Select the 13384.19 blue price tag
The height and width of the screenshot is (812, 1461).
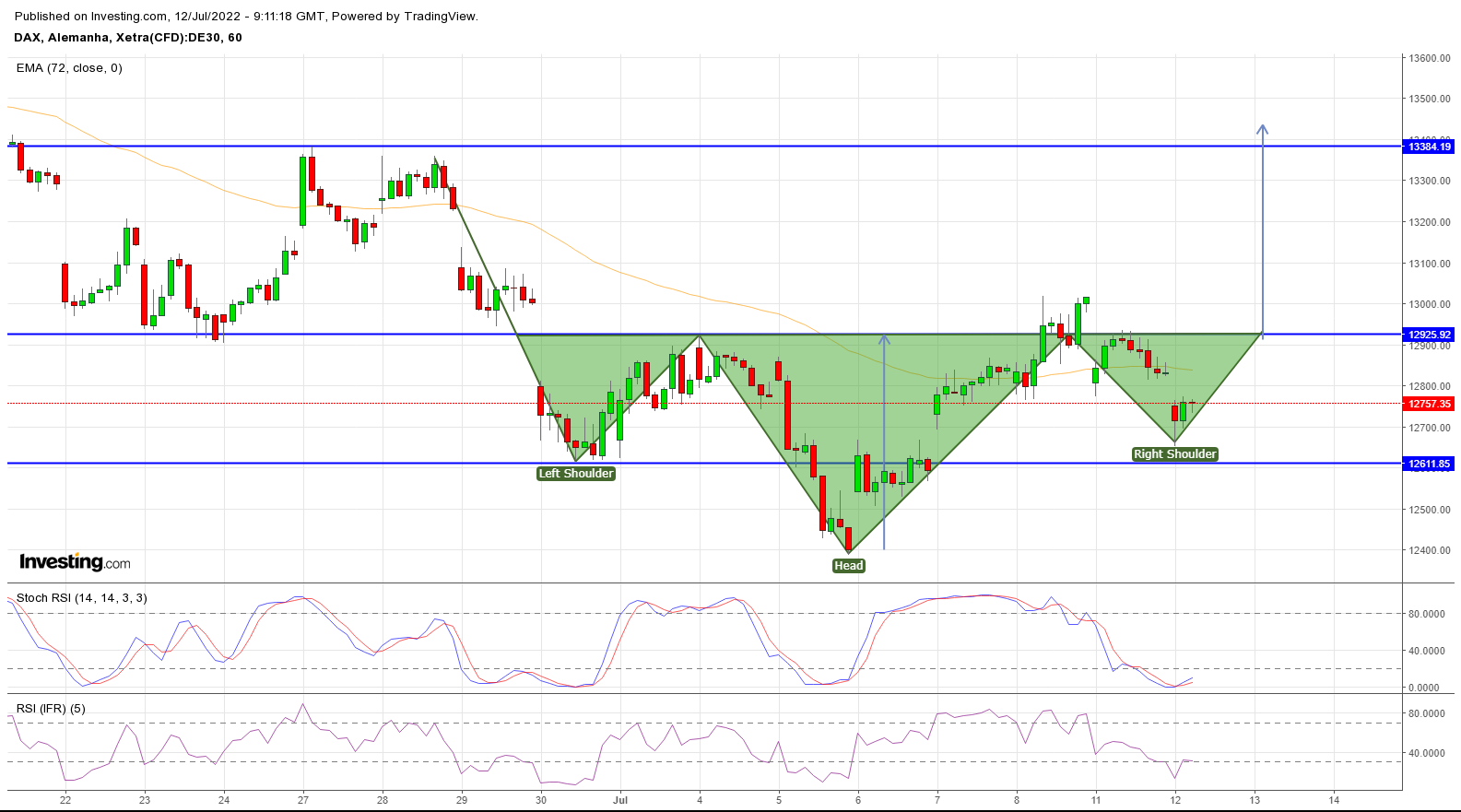point(1429,147)
